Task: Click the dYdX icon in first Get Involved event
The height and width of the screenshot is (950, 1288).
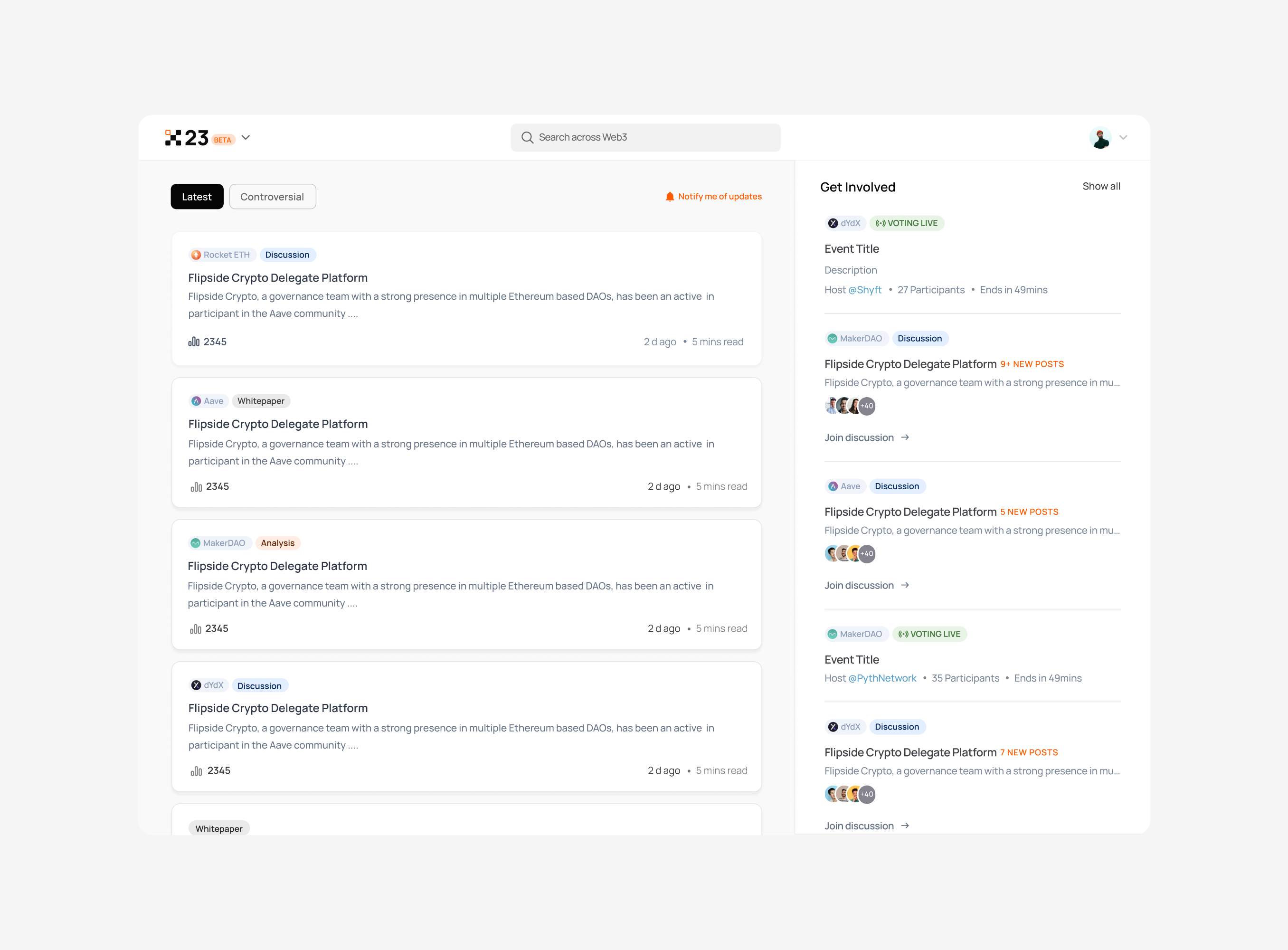Action: coord(833,223)
